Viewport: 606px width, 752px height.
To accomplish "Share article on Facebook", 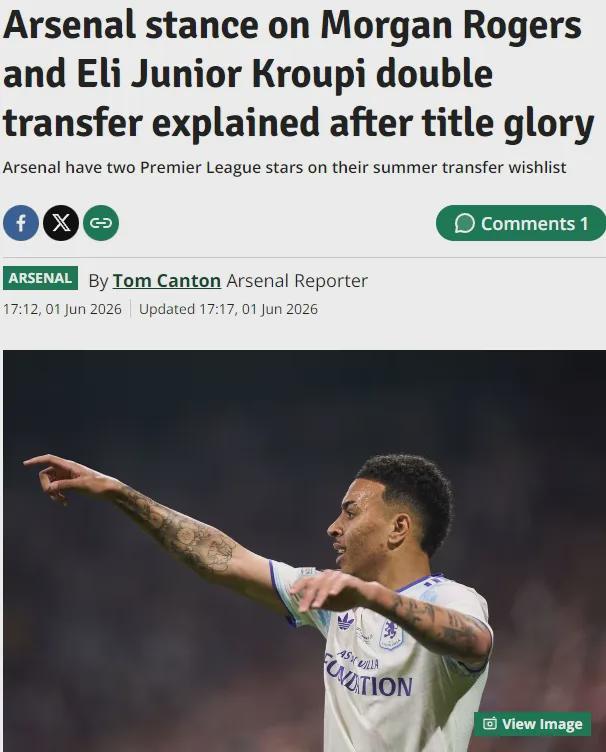I will click(21, 223).
